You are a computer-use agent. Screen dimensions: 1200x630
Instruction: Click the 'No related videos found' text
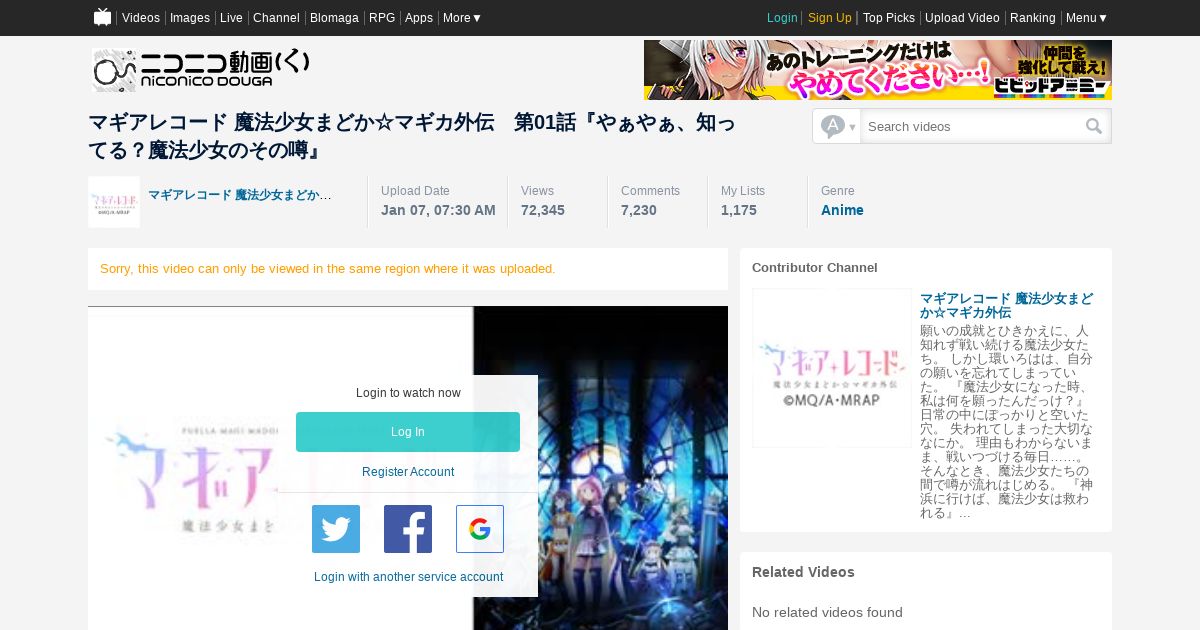827,612
